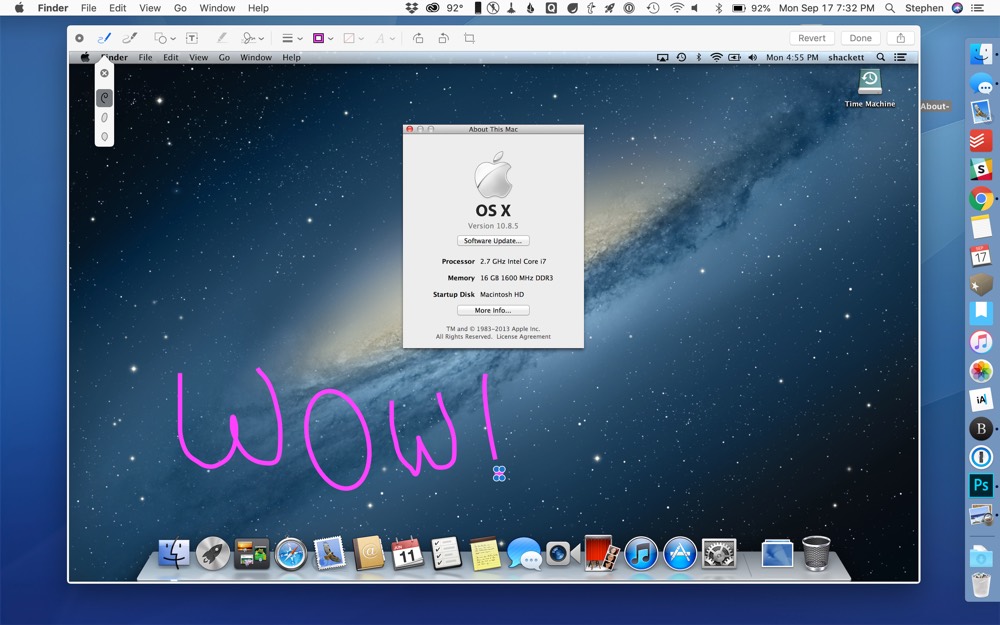1000x625 pixels.
Task: Click the Dropbox menu bar icon
Action: click(x=412, y=8)
